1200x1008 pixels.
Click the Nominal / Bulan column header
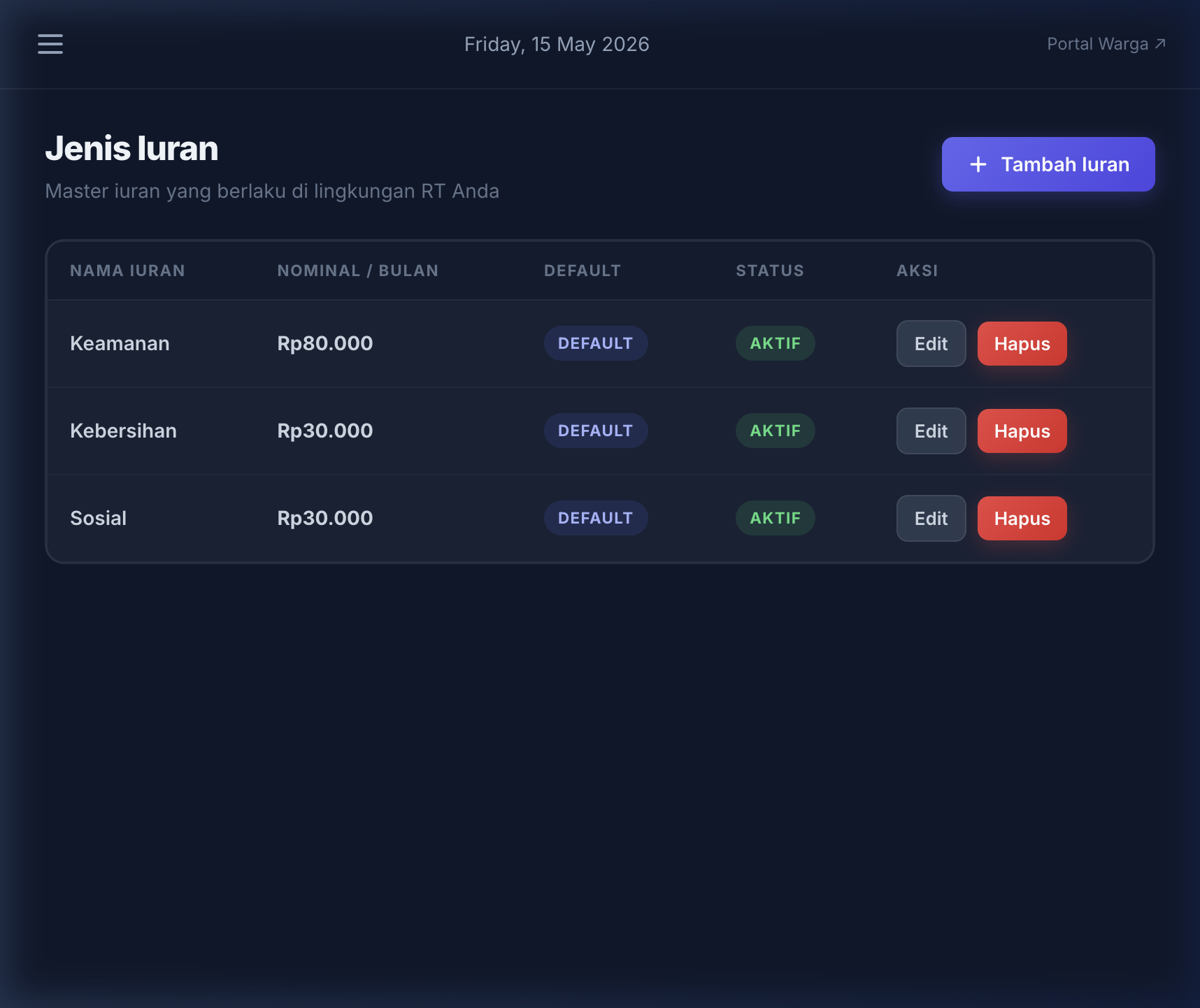coord(358,271)
